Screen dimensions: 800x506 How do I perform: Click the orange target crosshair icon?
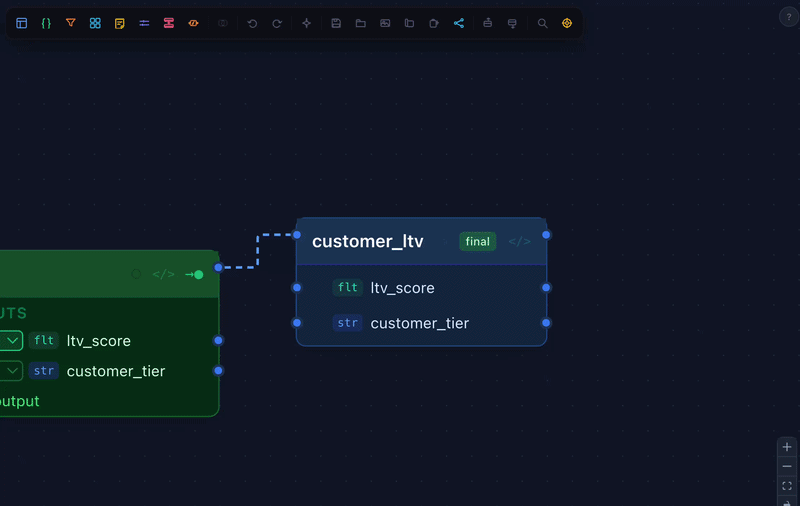pos(567,23)
